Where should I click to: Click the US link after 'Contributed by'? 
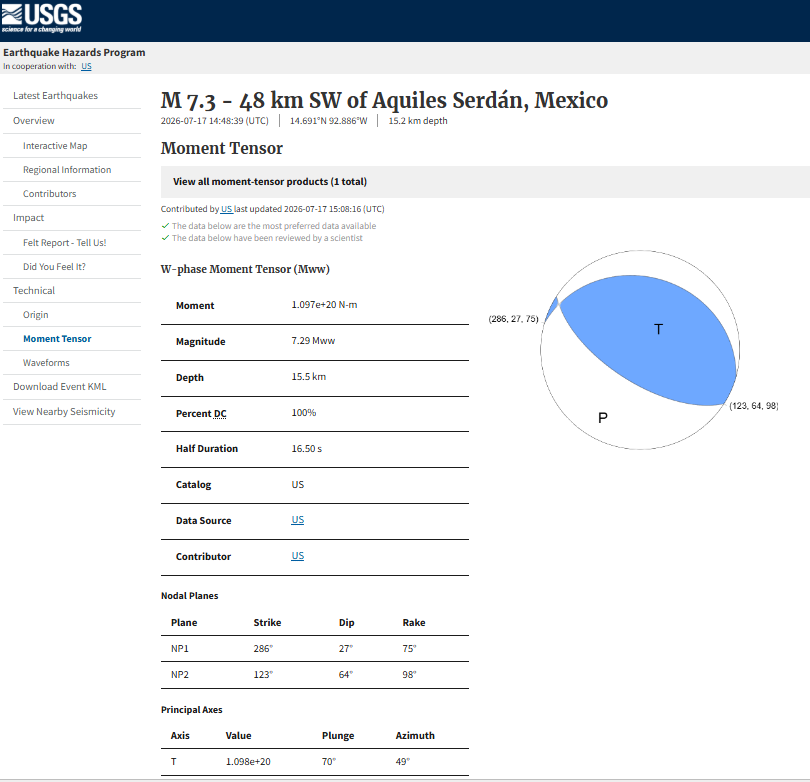click(226, 209)
